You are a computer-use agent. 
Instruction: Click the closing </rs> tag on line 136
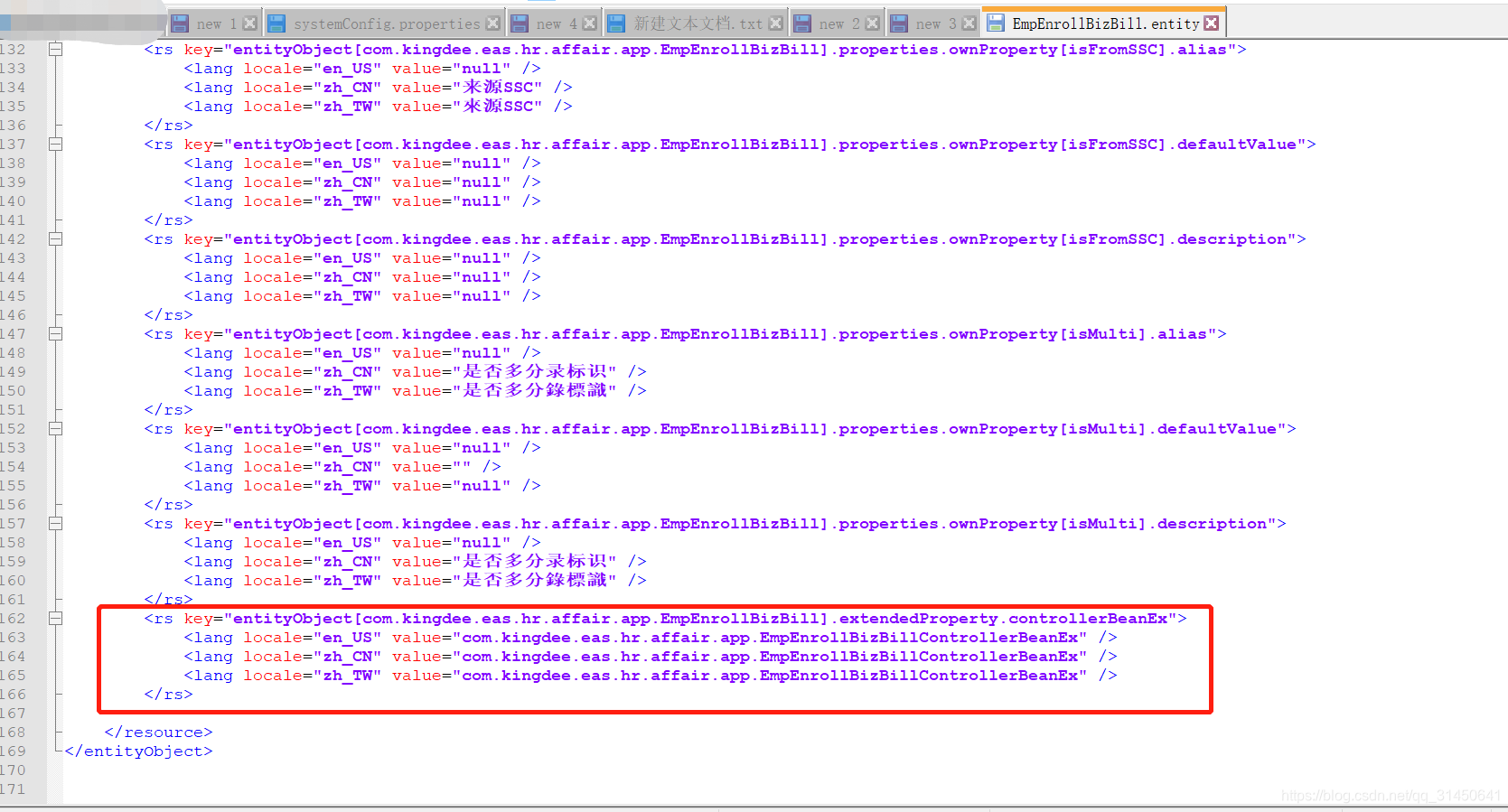[x=168, y=126]
